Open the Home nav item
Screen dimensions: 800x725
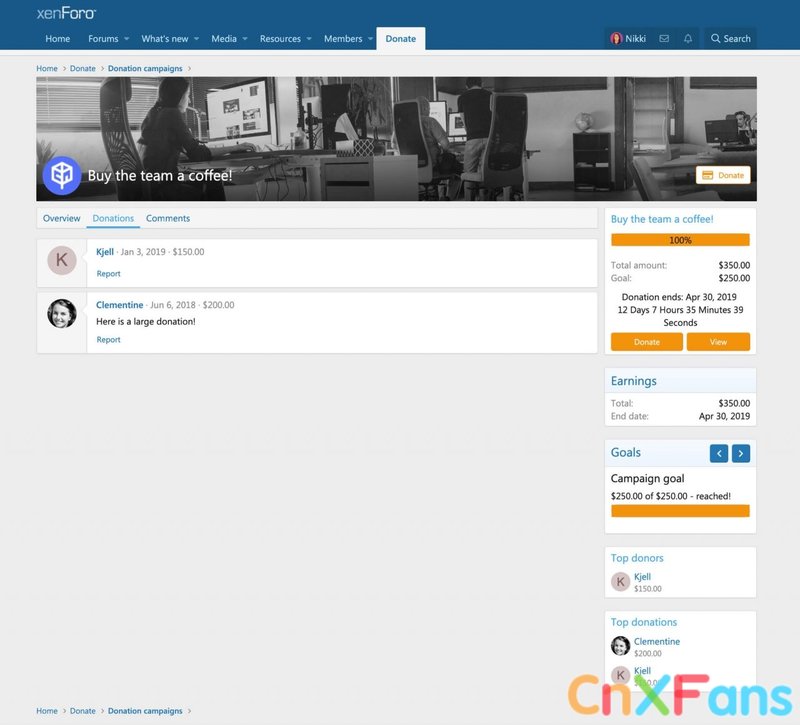(58, 39)
